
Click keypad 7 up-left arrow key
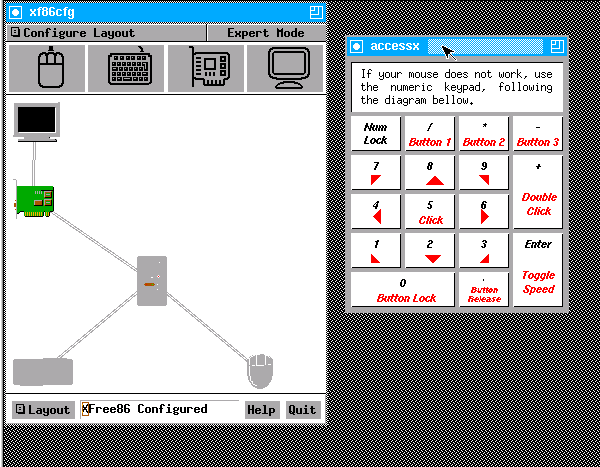[x=376, y=173]
